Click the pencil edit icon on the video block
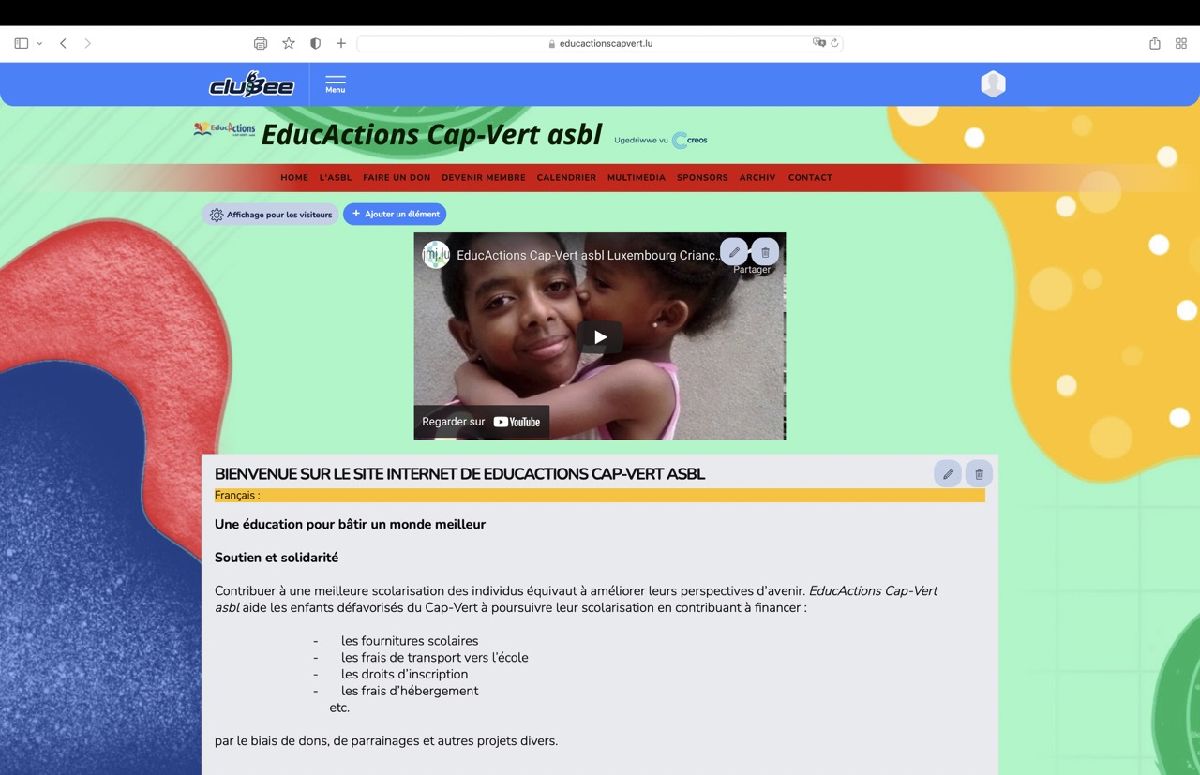Image resolution: width=1200 pixels, height=775 pixels. [x=735, y=252]
